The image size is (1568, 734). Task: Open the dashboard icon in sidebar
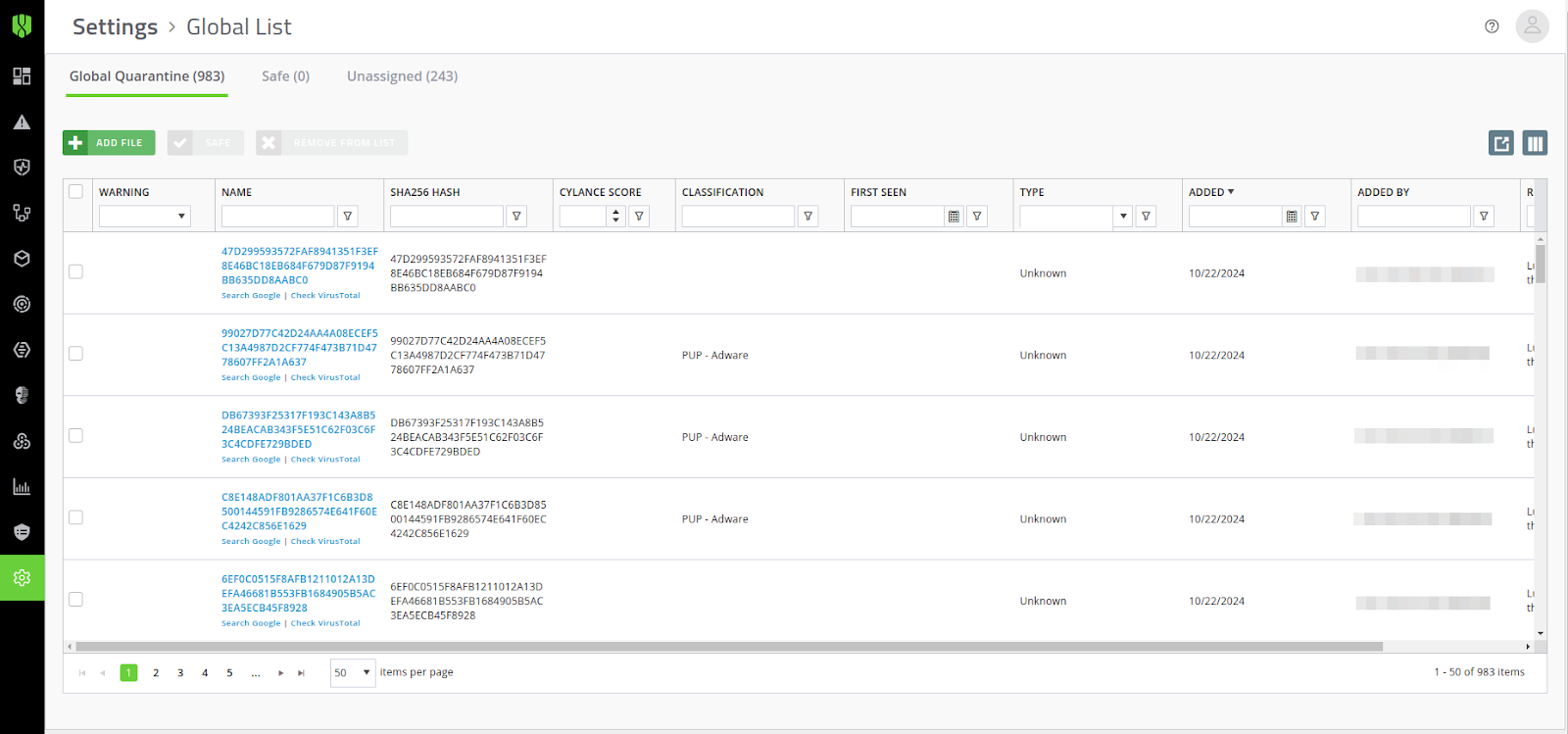pyautogui.click(x=22, y=76)
